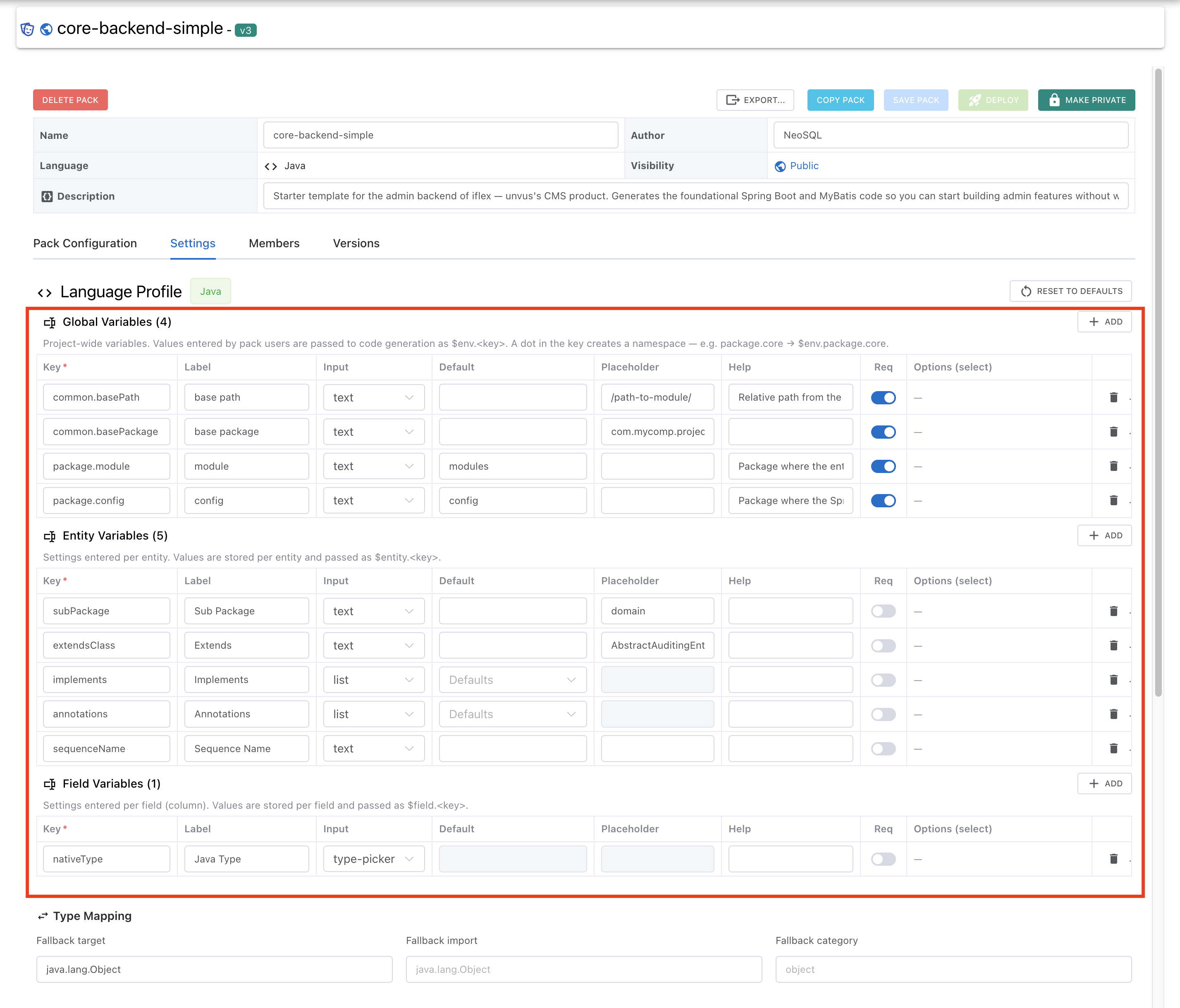Screen dimensions: 1180x1008
Task: Click the Export... button
Action: pos(755,100)
